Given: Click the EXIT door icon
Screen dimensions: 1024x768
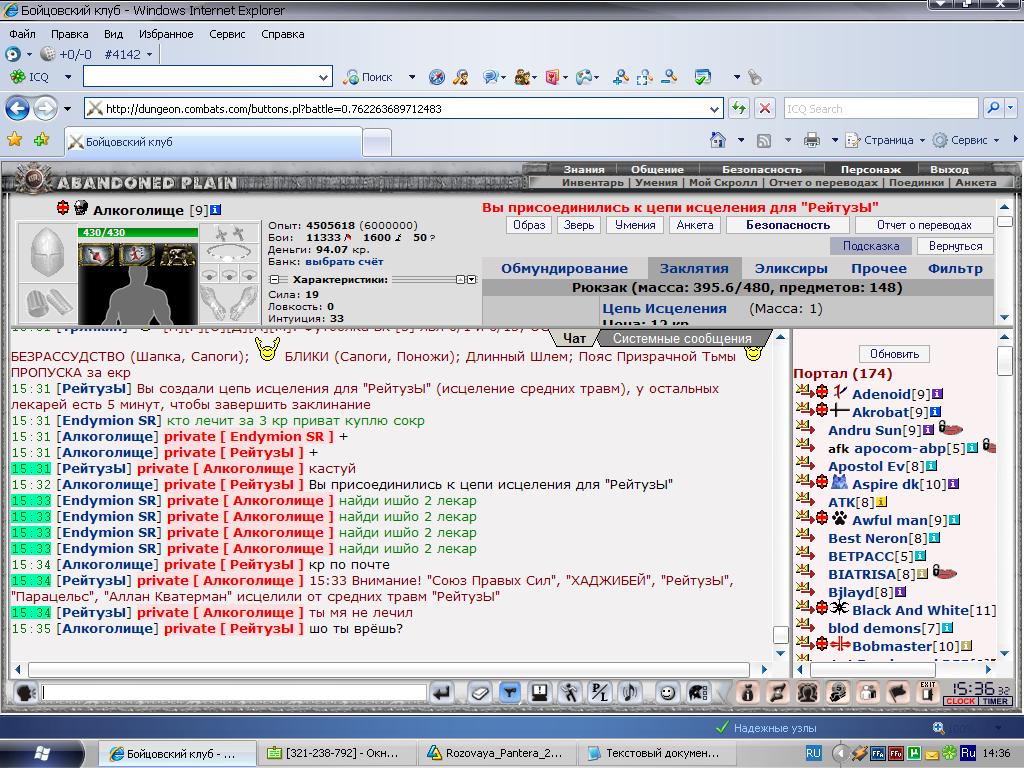Looking at the screenshot, I should pyautogui.click(x=928, y=692).
